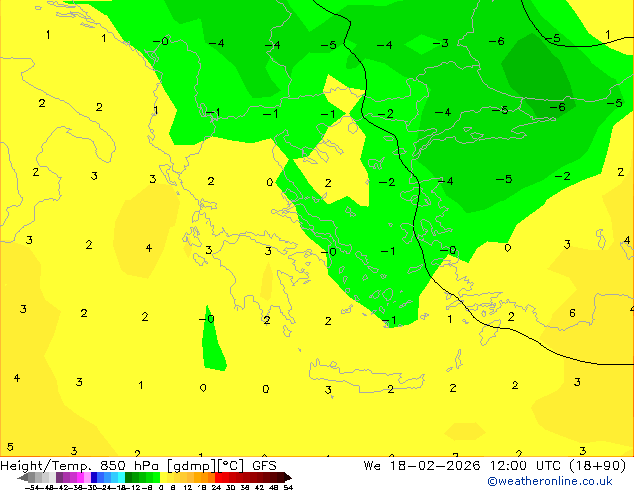This screenshot has height=490, width=634.
Task: Select the dark purple legend swatch
Action: [59, 477]
